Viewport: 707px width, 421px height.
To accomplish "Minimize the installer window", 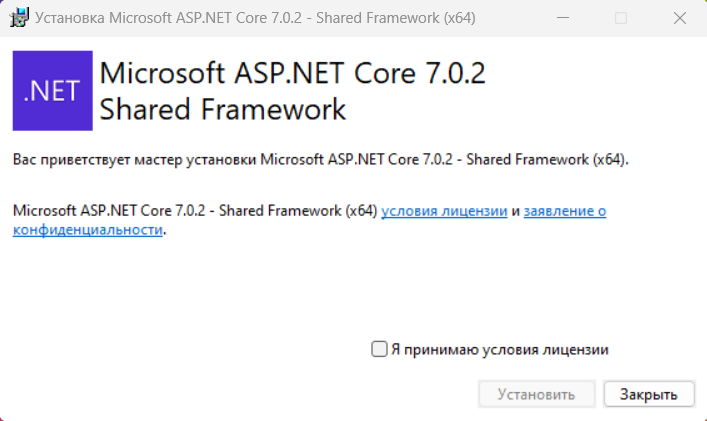I will pyautogui.click(x=563, y=18).
